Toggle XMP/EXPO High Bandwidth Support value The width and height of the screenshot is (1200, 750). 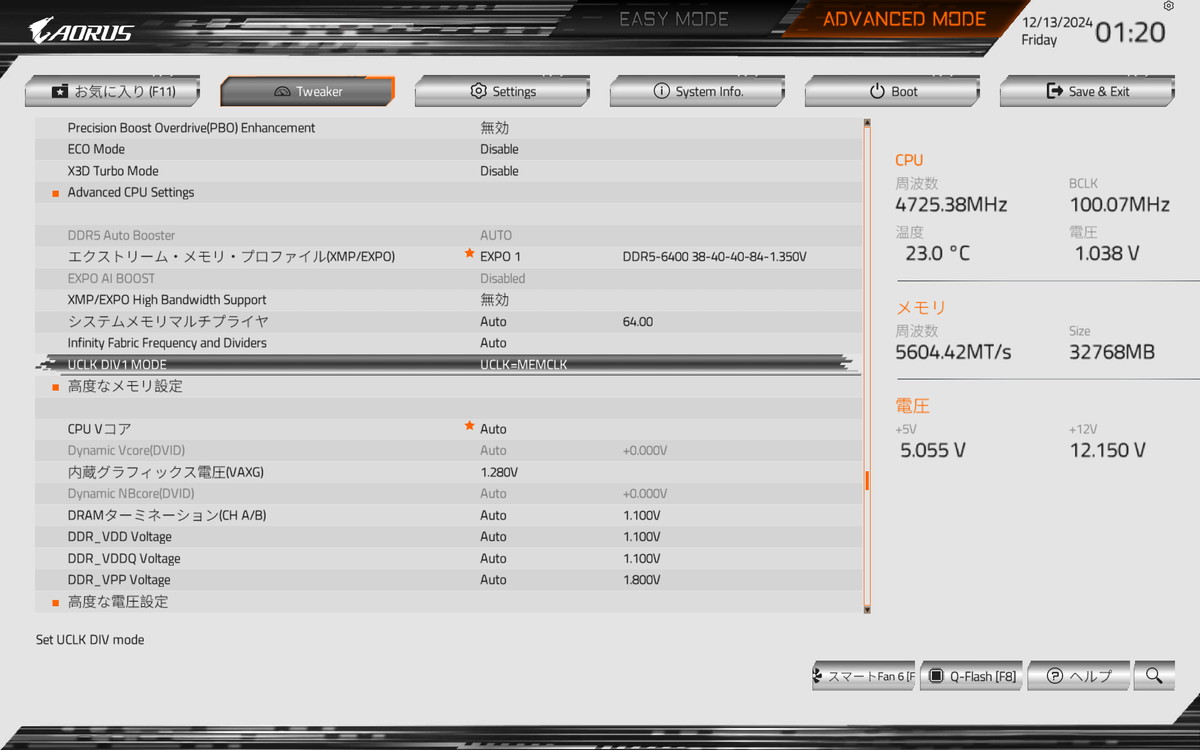click(494, 300)
